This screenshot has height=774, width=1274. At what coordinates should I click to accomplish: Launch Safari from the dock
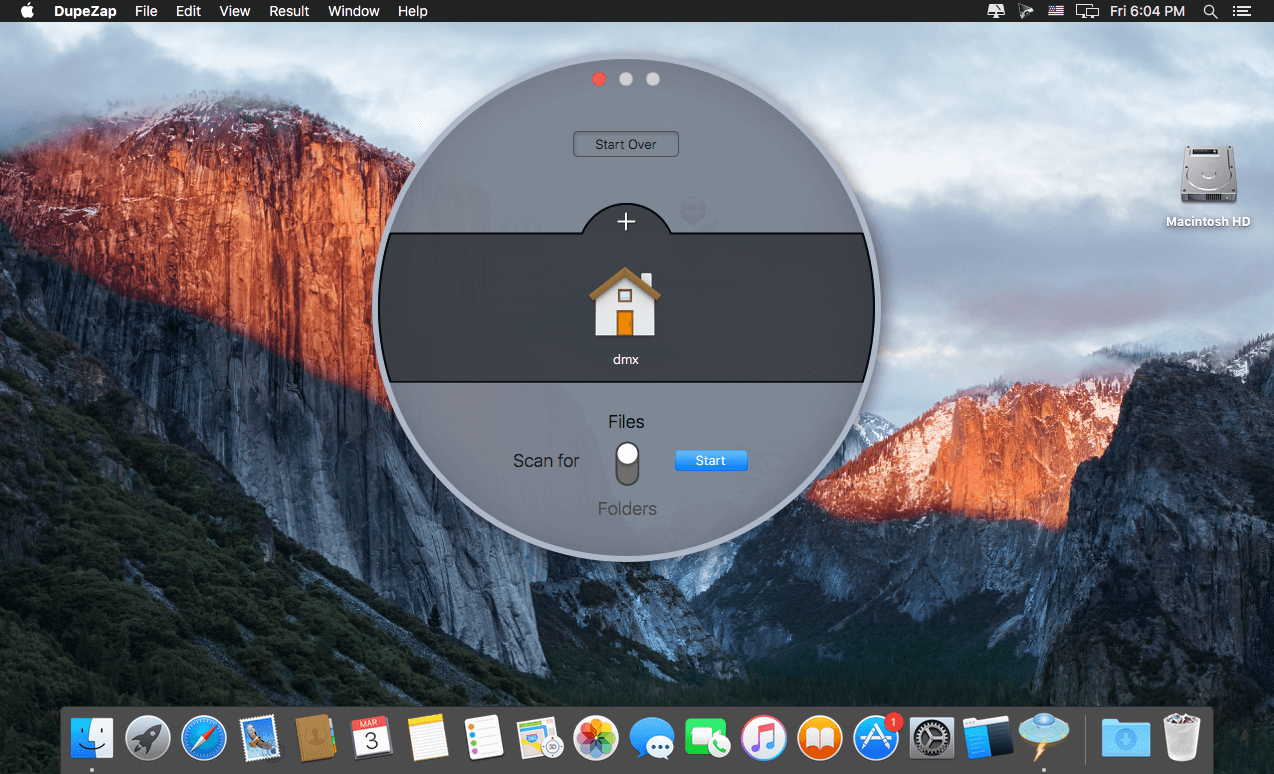tap(204, 740)
